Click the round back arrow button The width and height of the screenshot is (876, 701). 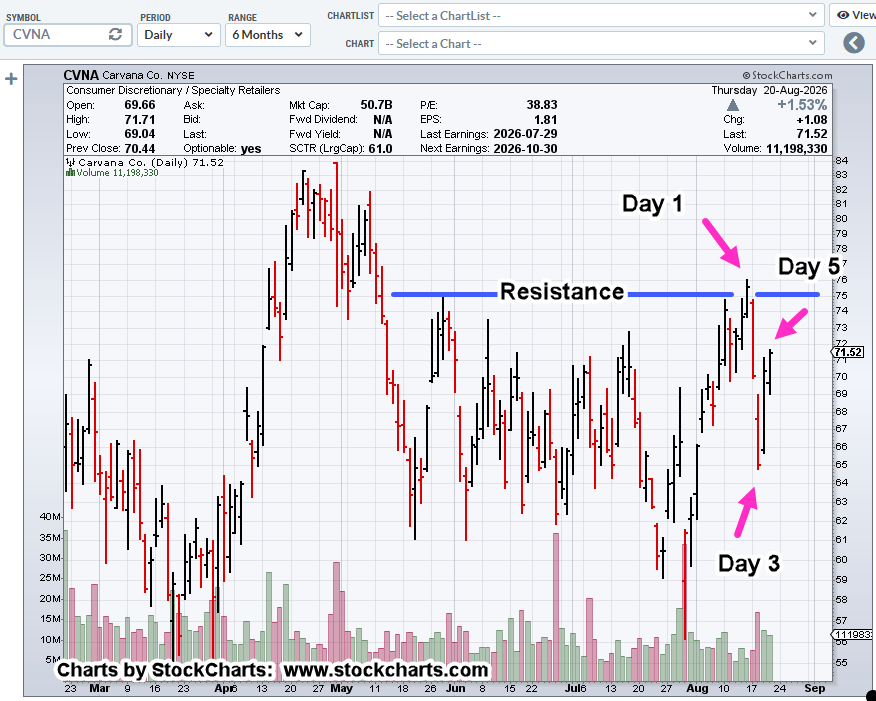click(x=854, y=43)
